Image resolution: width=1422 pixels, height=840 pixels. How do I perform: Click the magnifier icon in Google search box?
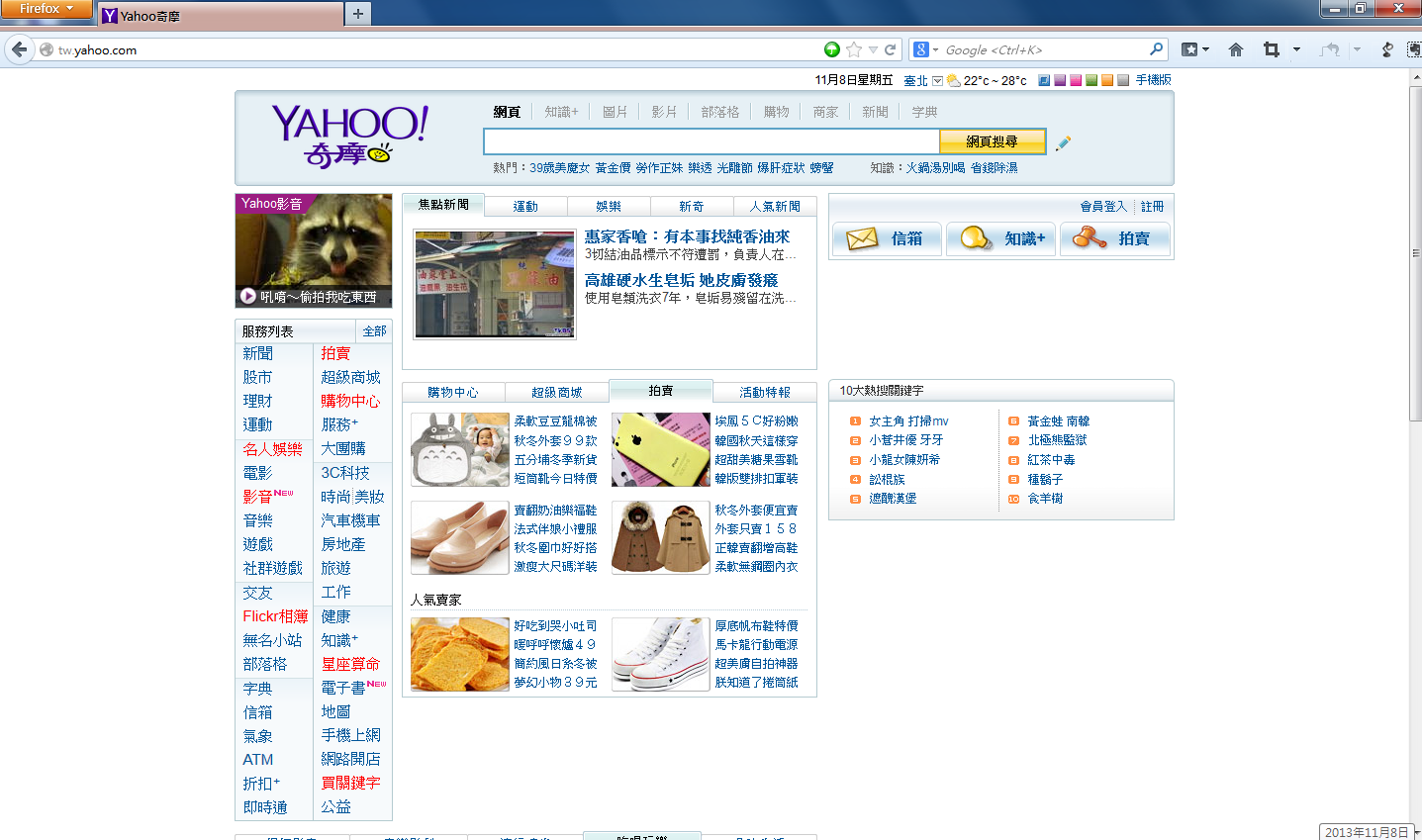coord(1156,49)
